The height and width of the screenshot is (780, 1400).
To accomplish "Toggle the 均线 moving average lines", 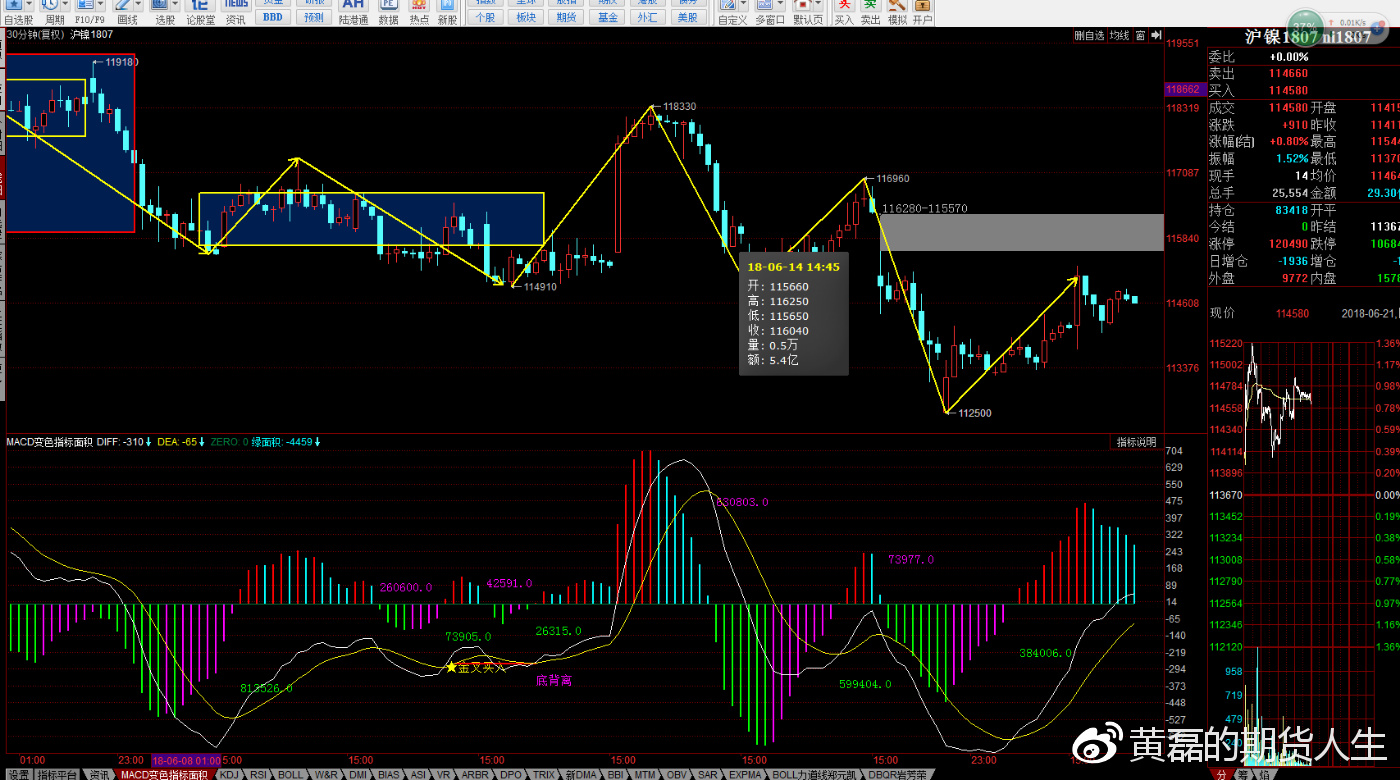I will coord(1119,35).
